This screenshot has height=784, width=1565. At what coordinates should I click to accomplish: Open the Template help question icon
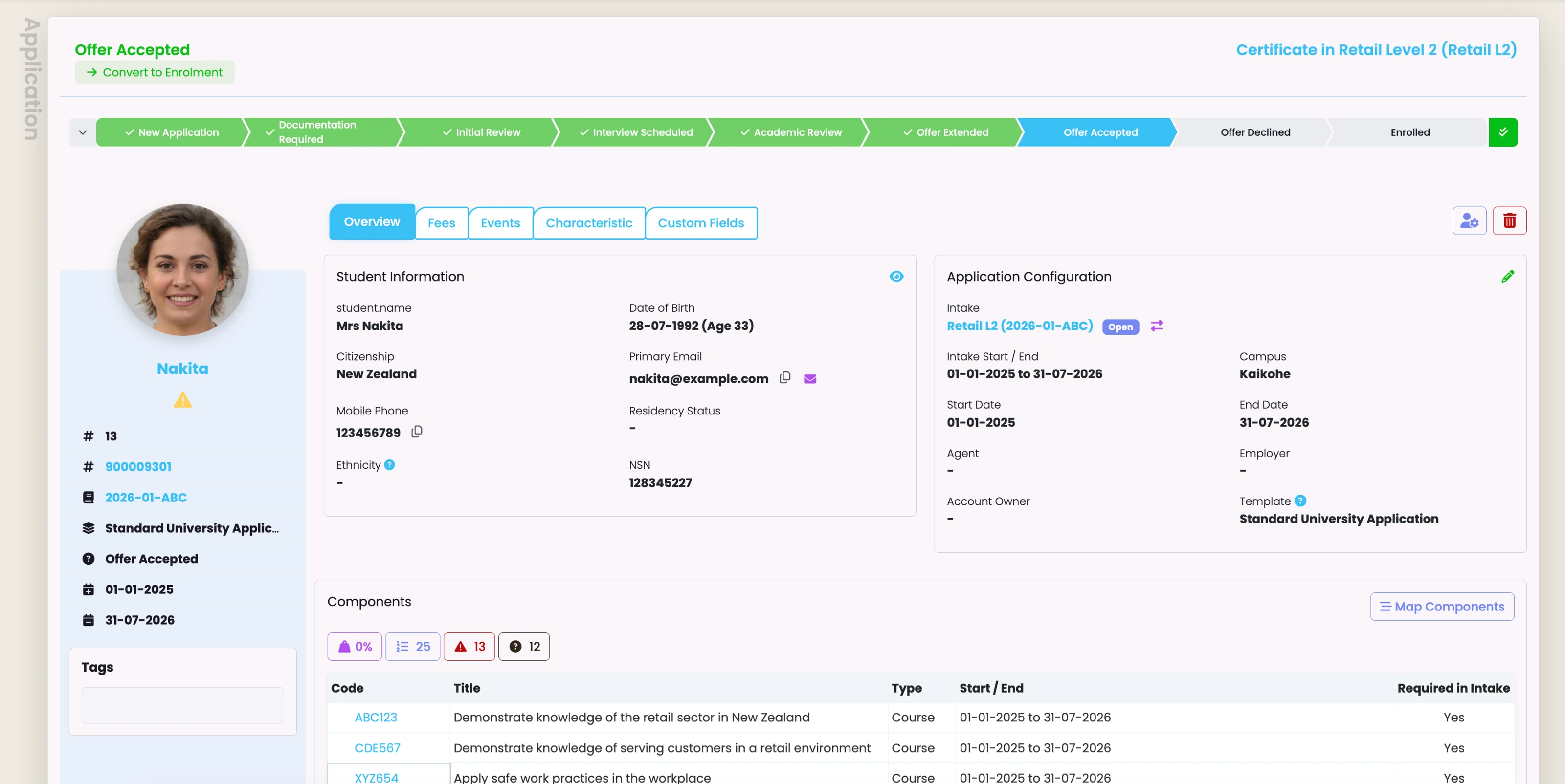pos(1300,501)
